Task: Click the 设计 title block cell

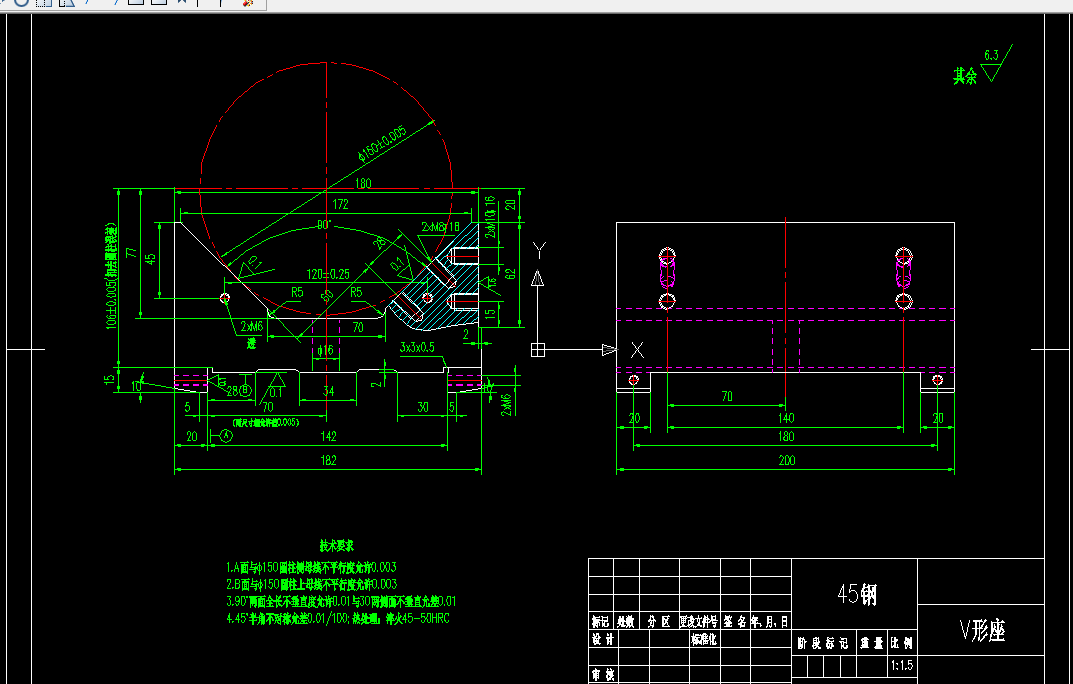Action: coord(604,639)
